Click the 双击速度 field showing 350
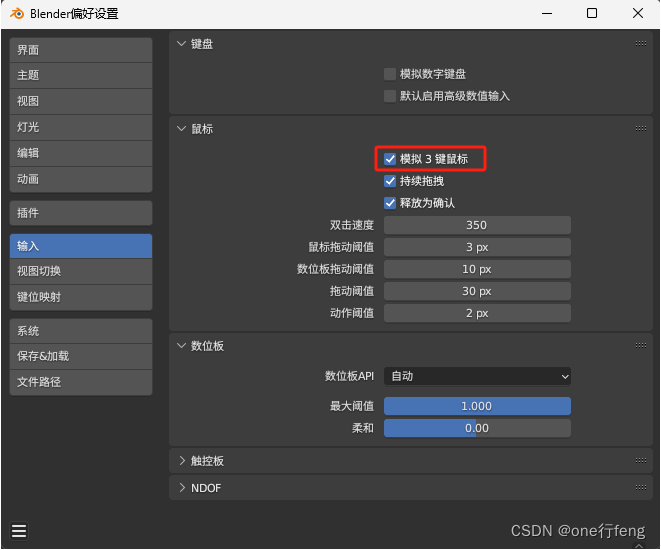The height and width of the screenshot is (550, 661). (x=477, y=225)
